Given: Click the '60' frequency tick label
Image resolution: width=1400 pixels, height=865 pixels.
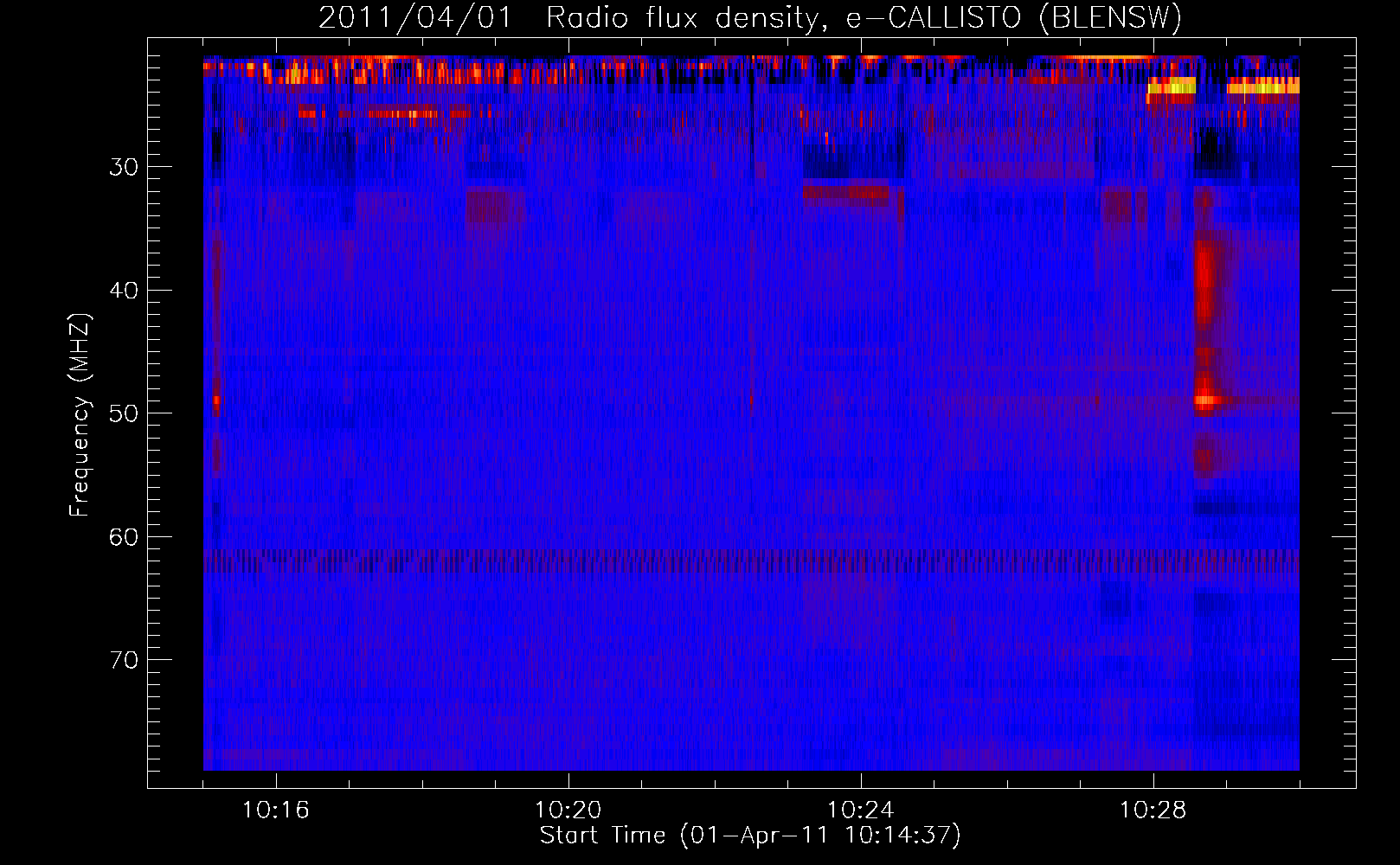Looking at the screenshot, I should click(124, 537).
